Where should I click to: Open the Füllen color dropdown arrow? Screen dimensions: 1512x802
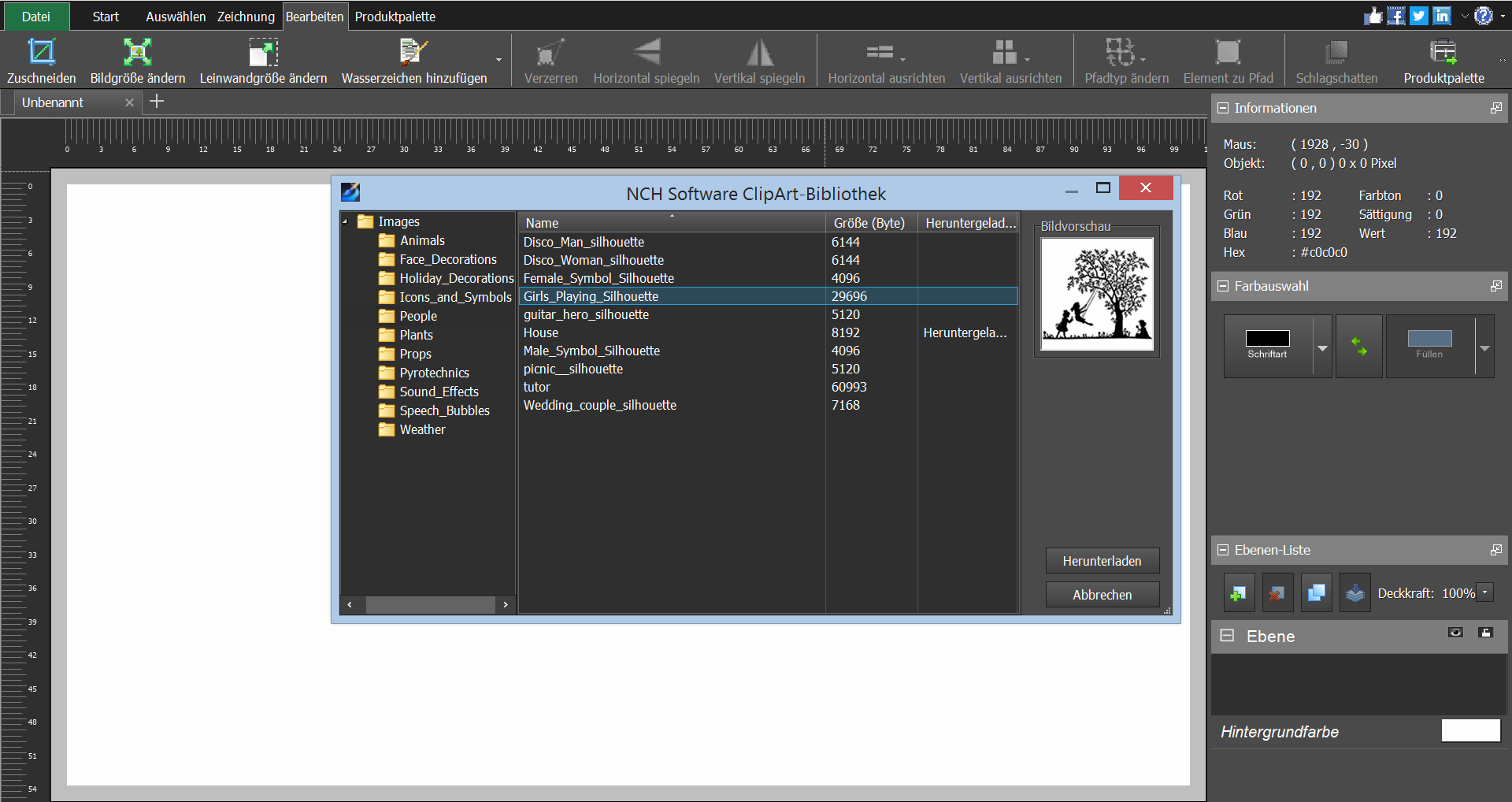[1484, 347]
